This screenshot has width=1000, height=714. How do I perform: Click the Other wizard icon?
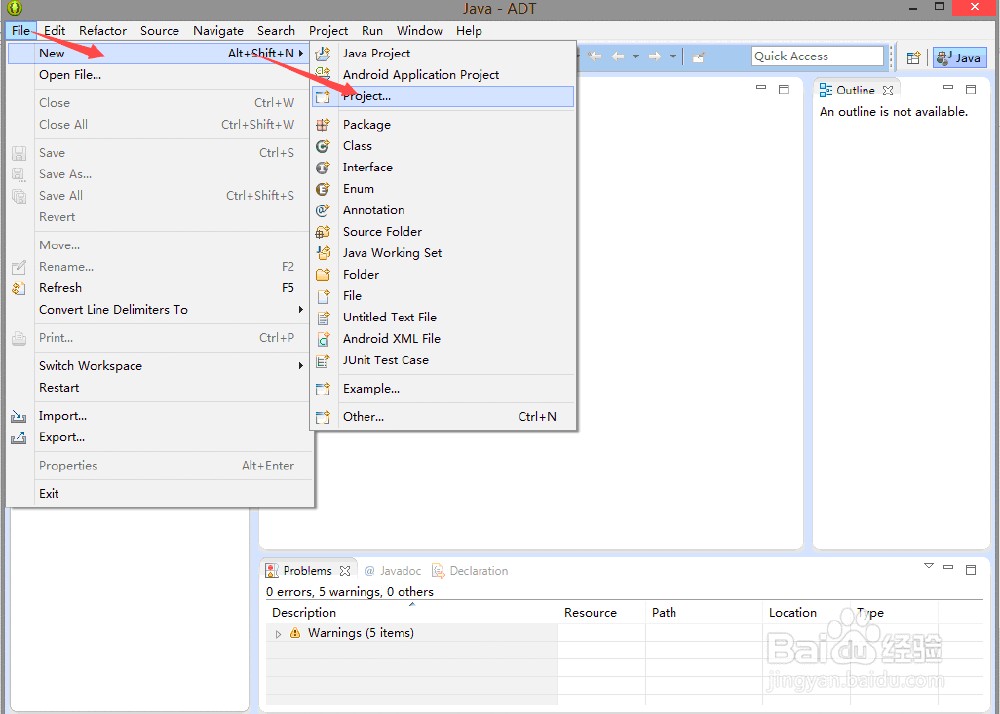click(x=323, y=417)
